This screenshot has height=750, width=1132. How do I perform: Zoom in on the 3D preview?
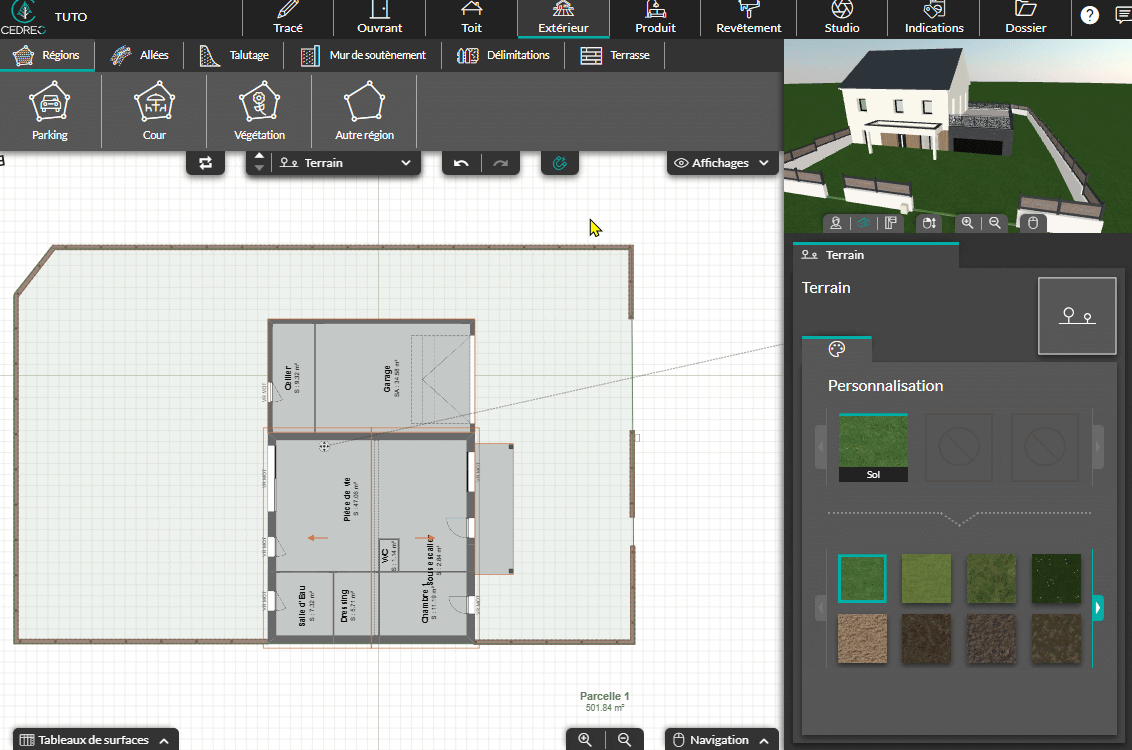click(x=967, y=223)
